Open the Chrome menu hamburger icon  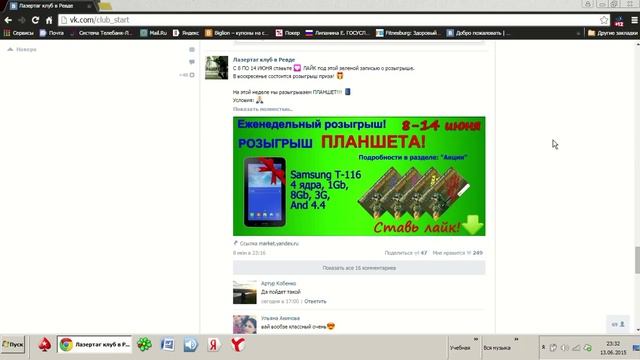634,20
